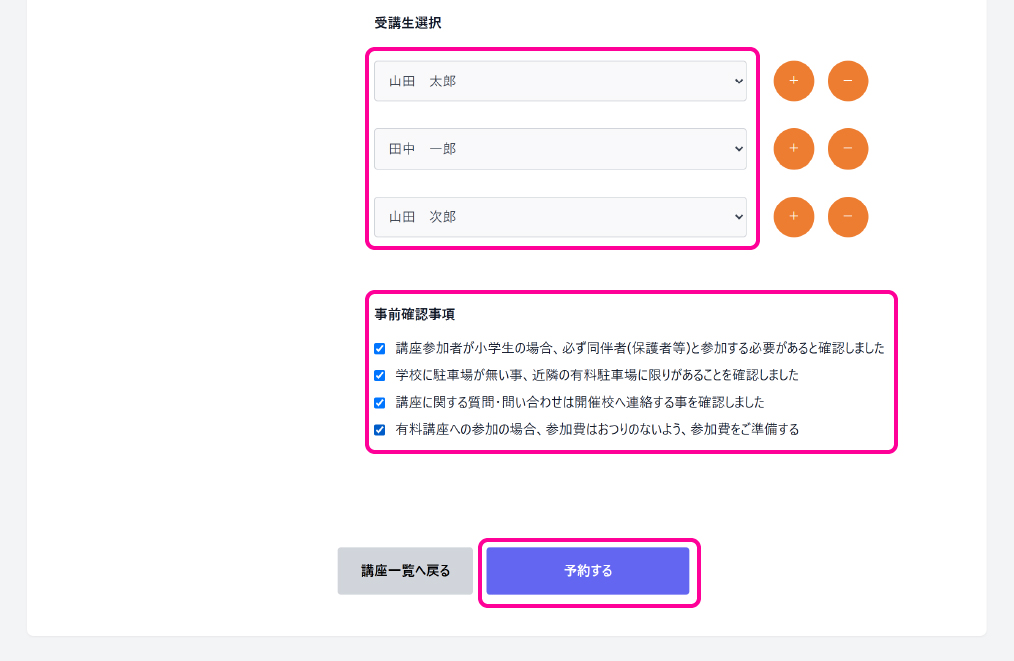Toggle the 有料講座 参加費 checkbox
1014x661 pixels.
coord(380,430)
